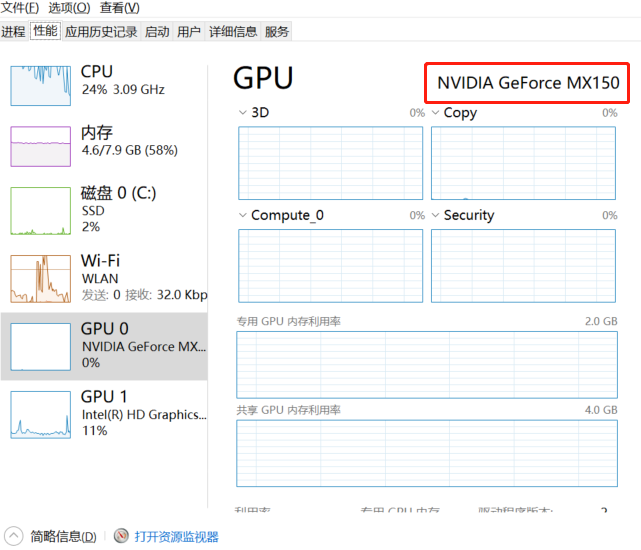Open GPU 1 Intel HD Graphics entry
The width and height of the screenshot is (641, 550).
(x=104, y=414)
